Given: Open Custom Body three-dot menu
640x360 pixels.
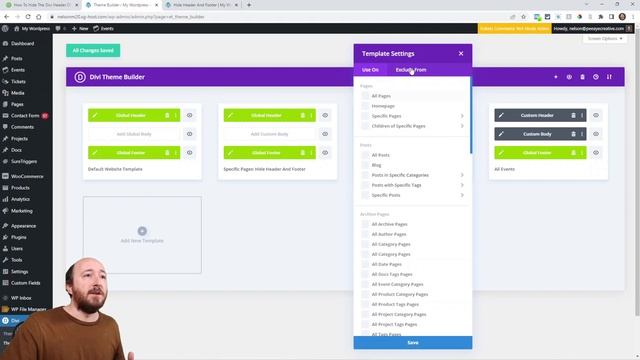Looking at the screenshot, I should (582, 134).
